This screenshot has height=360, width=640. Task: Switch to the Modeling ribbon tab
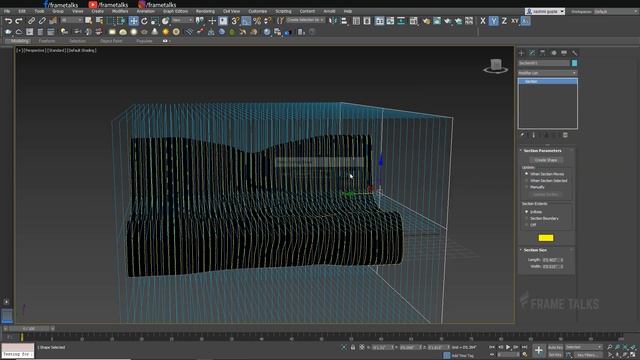click(x=19, y=41)
